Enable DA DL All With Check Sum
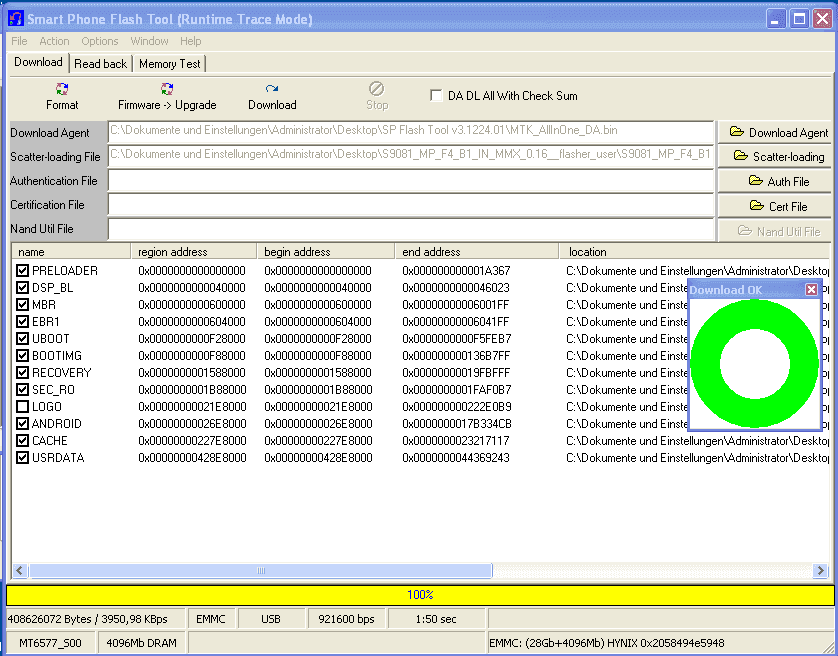 [x=436, y=96]
